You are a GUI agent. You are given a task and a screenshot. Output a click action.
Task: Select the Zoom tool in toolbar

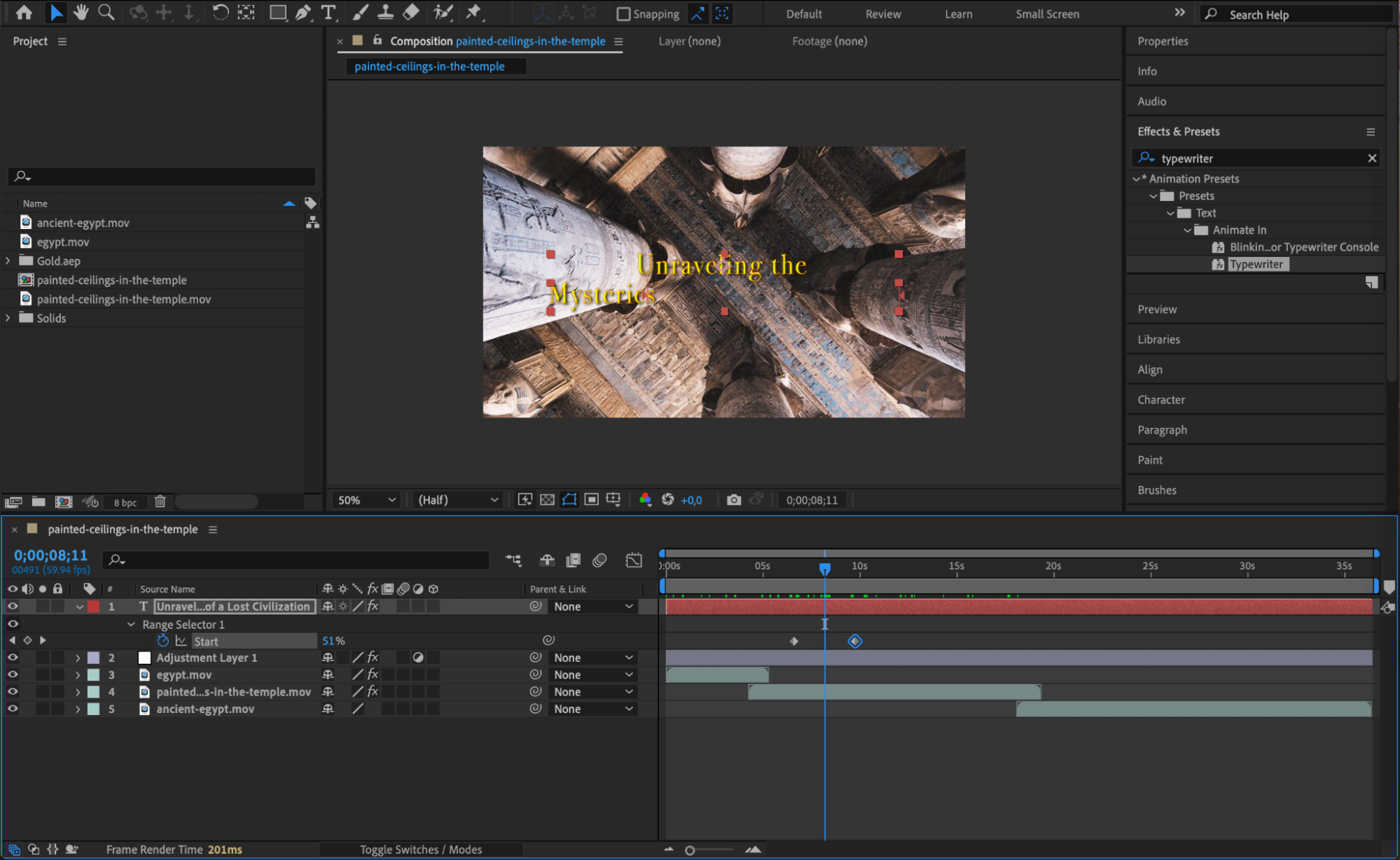tap(106, 12)
